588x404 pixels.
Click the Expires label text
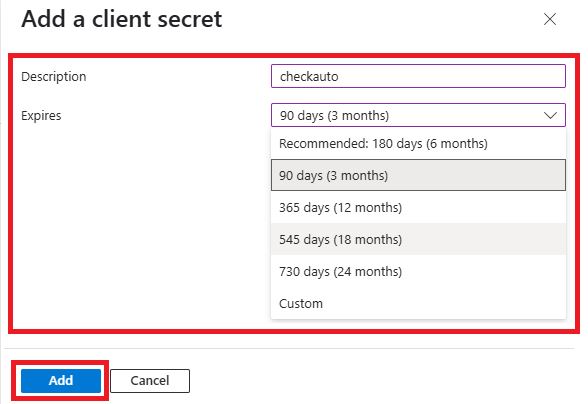41,116
